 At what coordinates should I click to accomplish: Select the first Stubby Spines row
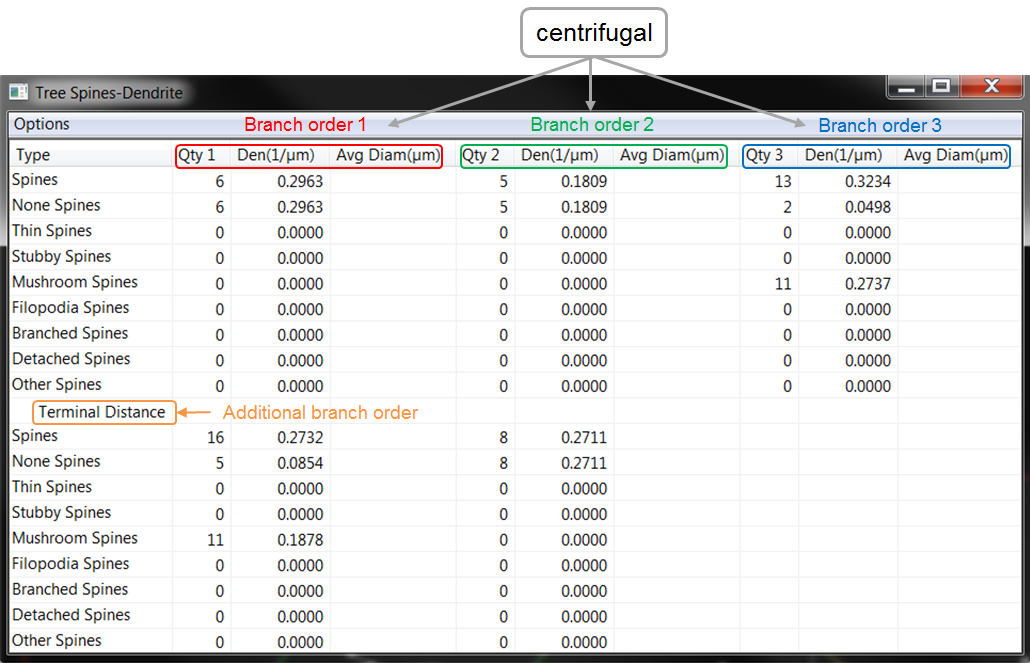tap(61, 257)
